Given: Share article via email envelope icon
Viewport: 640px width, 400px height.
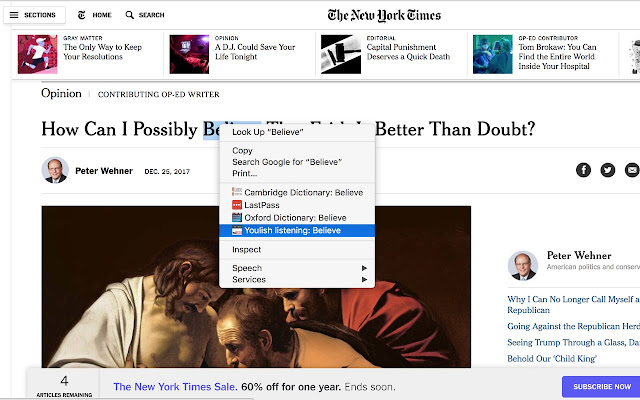Looking at the screenshot, I should pyautogui.click(x=631, y=170).
